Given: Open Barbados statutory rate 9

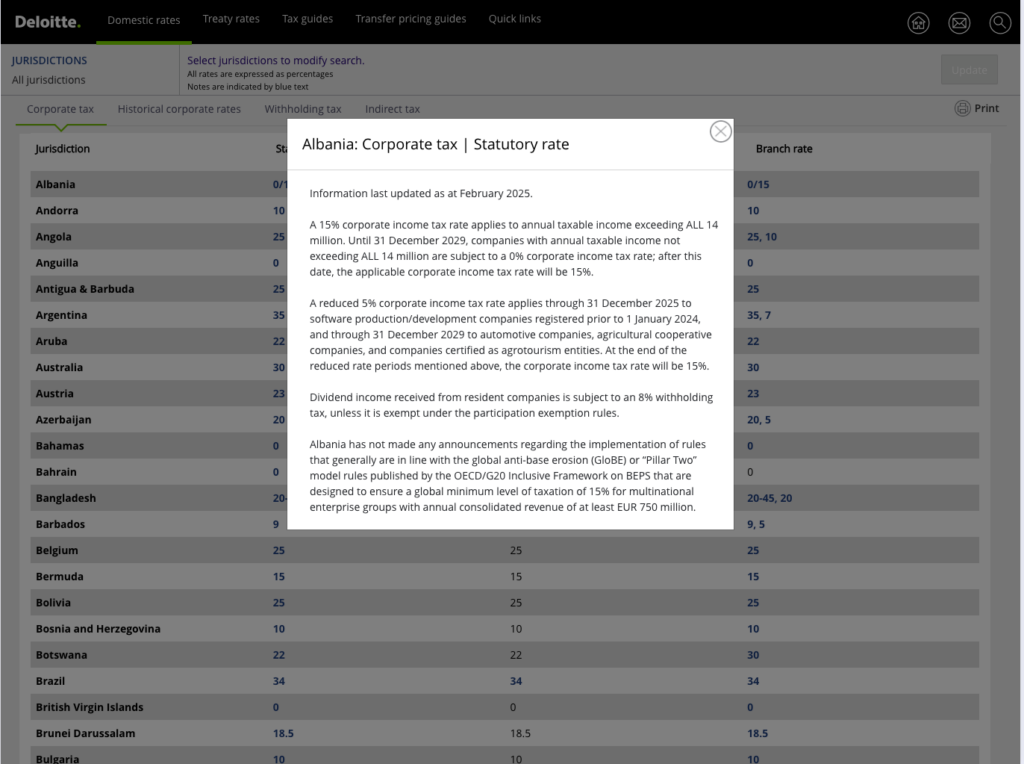Looking at the screenshot, I should point(276,524).
